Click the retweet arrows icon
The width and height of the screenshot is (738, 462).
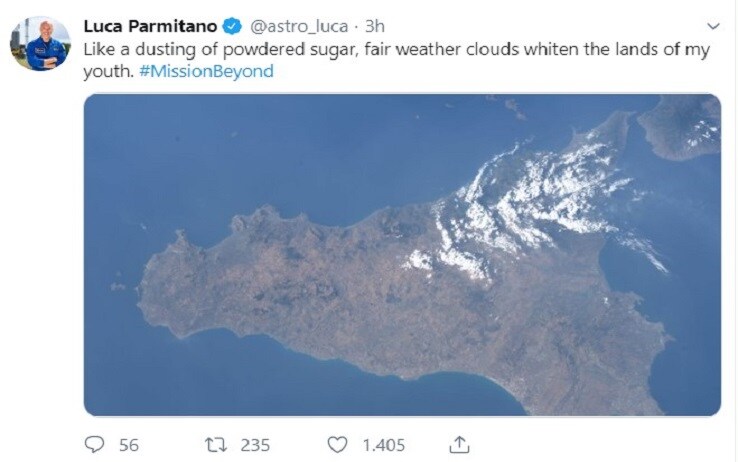[x=216, y=445]
